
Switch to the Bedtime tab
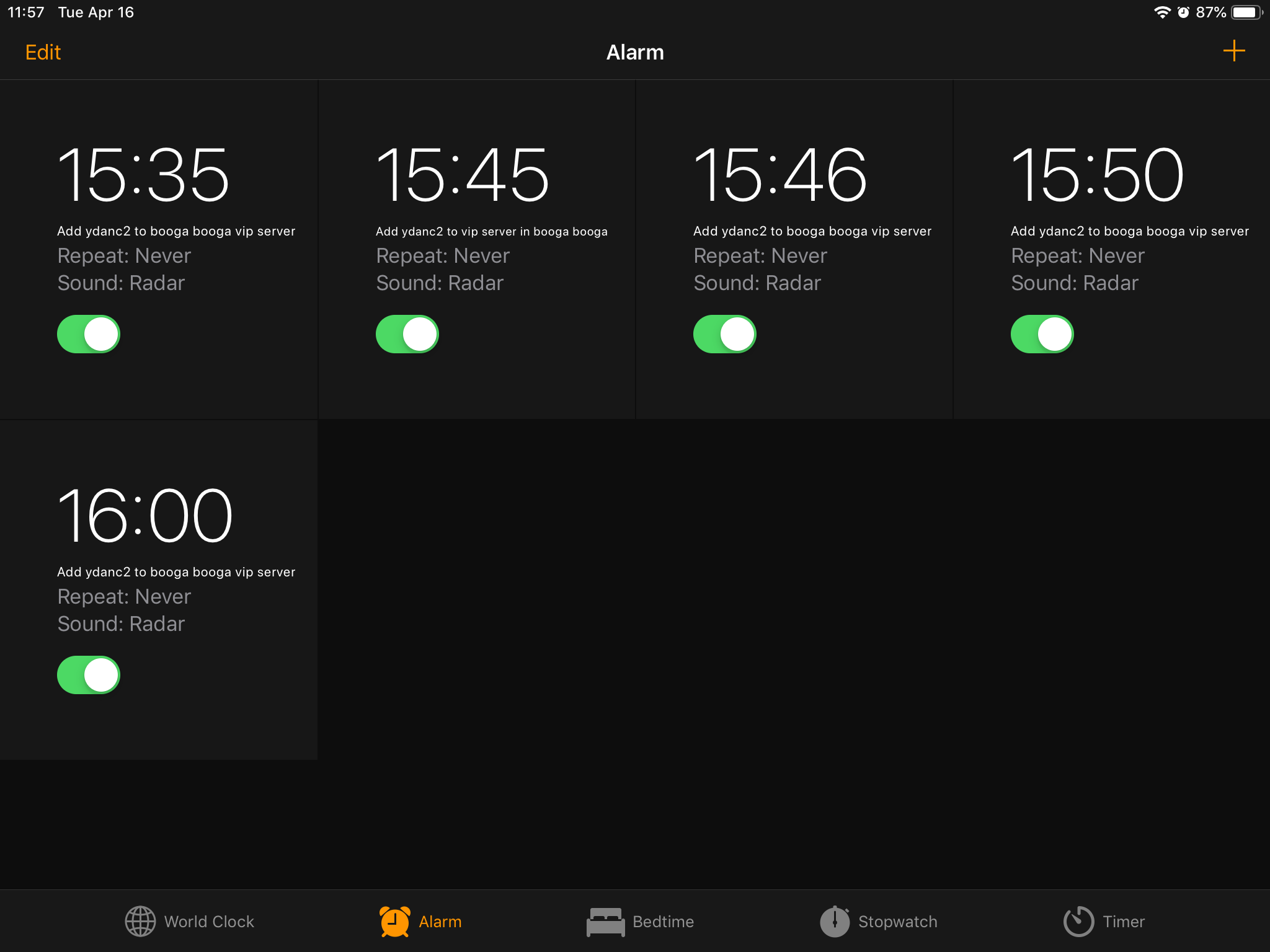point(635,921)
